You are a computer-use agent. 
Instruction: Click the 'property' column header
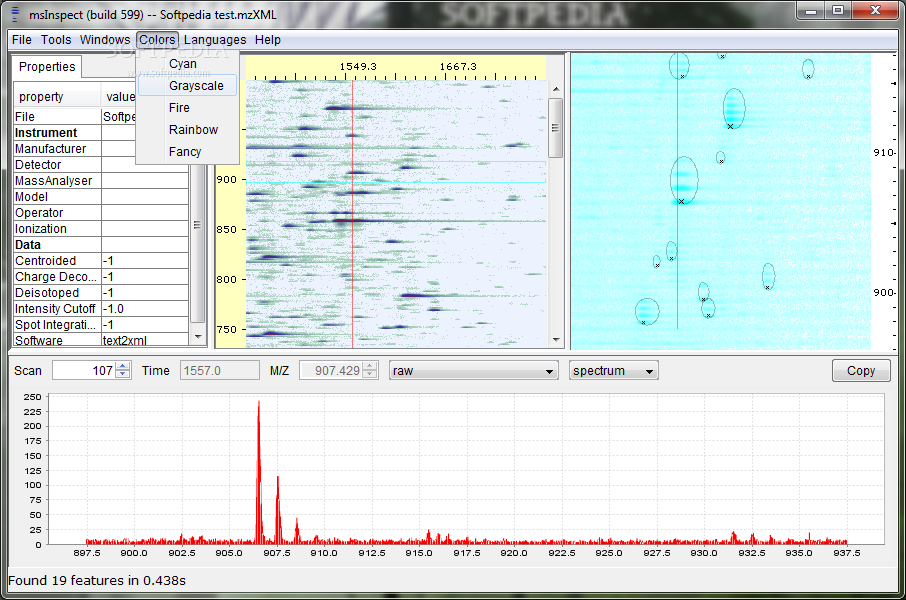click(x=57, y=97)
